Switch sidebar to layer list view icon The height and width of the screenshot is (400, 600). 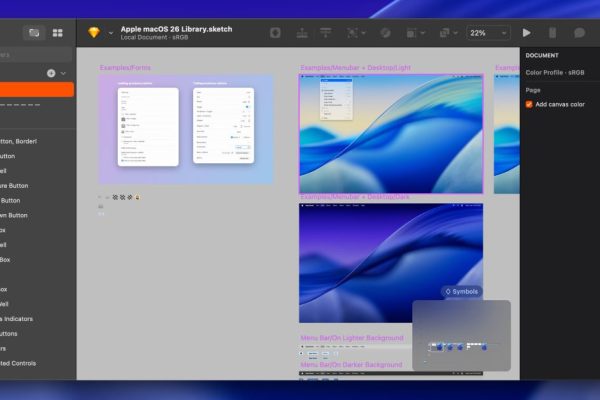point(34,33)
